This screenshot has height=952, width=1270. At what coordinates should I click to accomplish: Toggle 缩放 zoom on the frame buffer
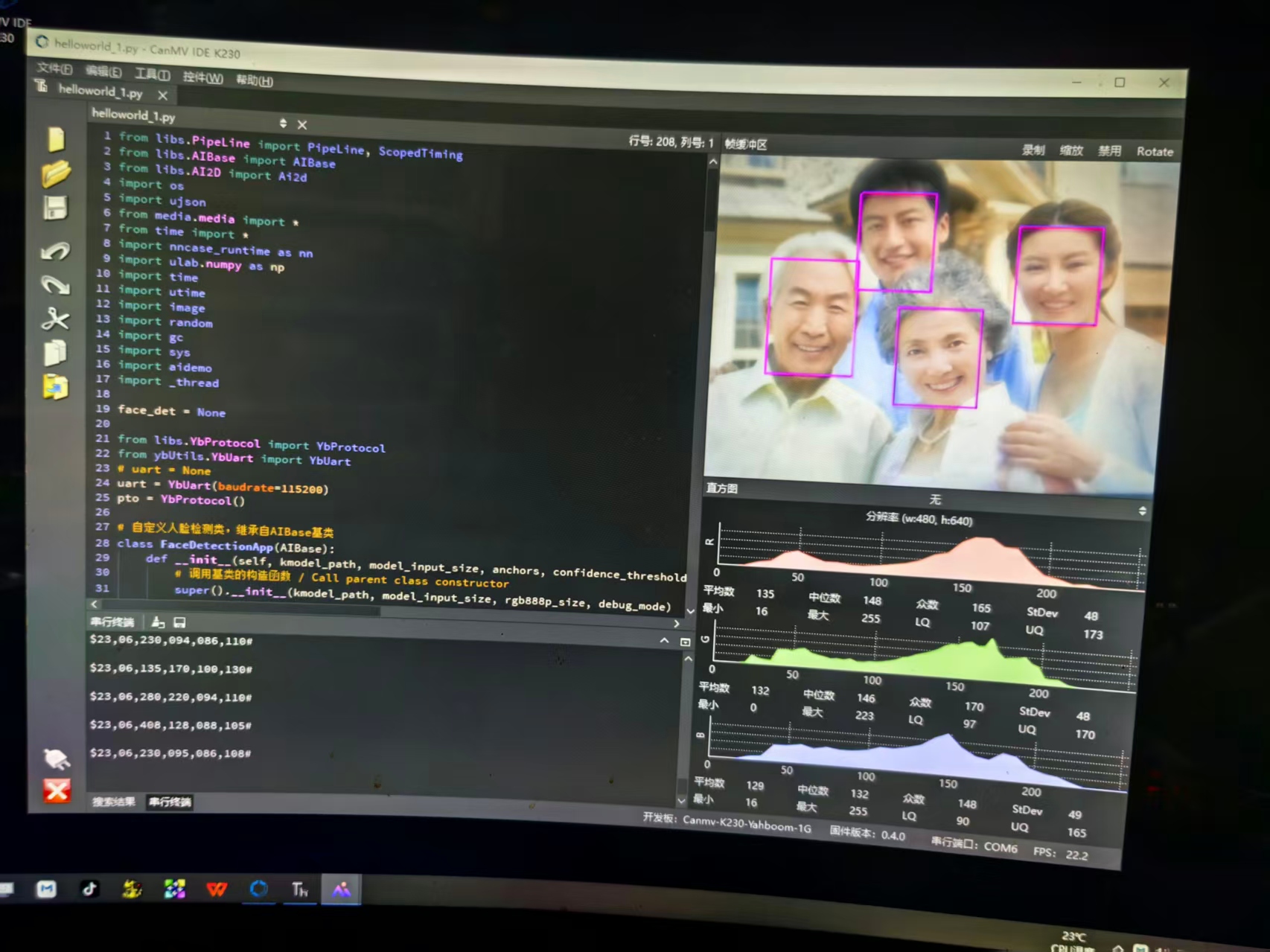(x=1070, y=150)
